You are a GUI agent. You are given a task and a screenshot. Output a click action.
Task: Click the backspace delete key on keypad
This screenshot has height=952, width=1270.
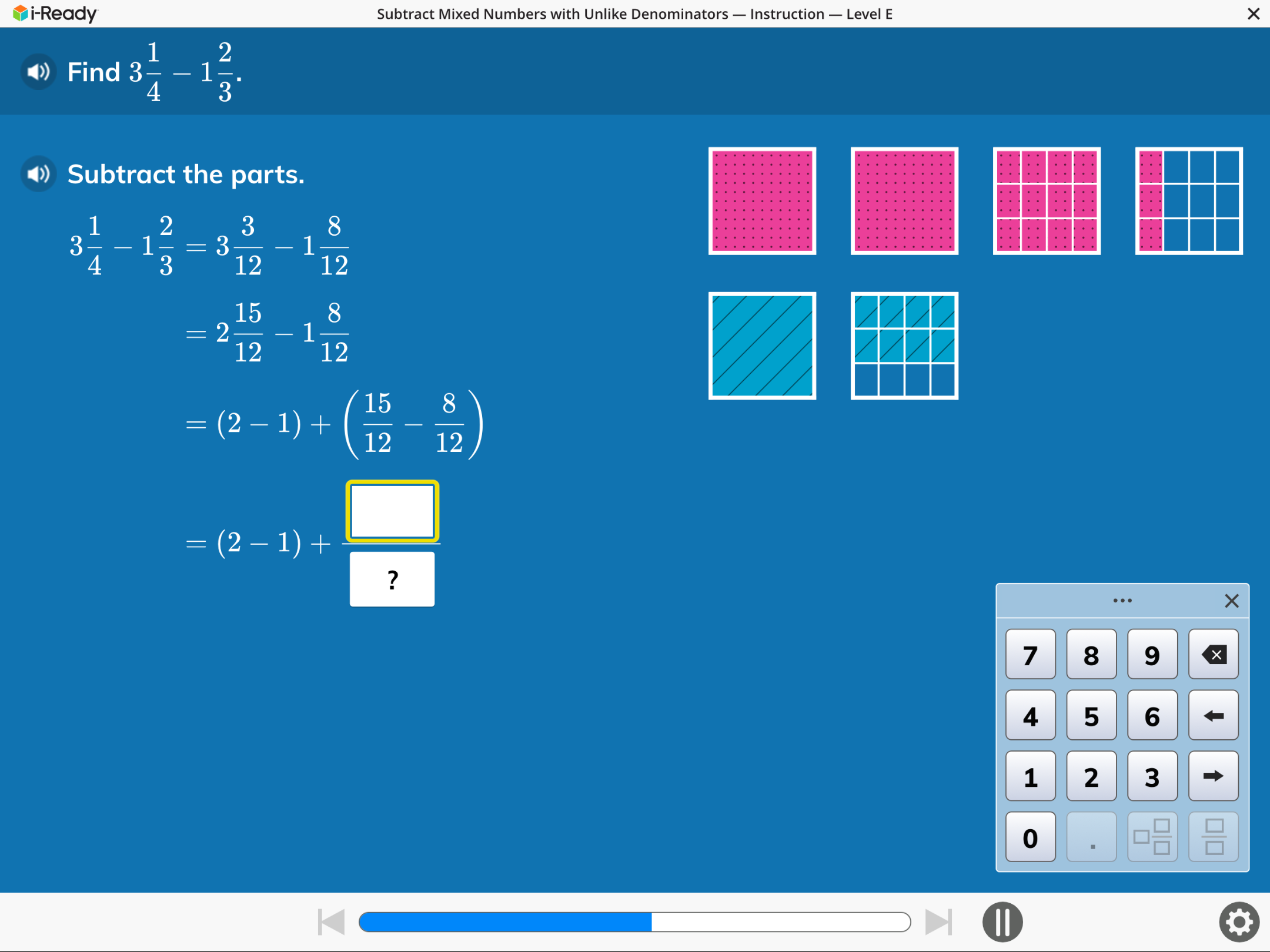(1214, 655)
